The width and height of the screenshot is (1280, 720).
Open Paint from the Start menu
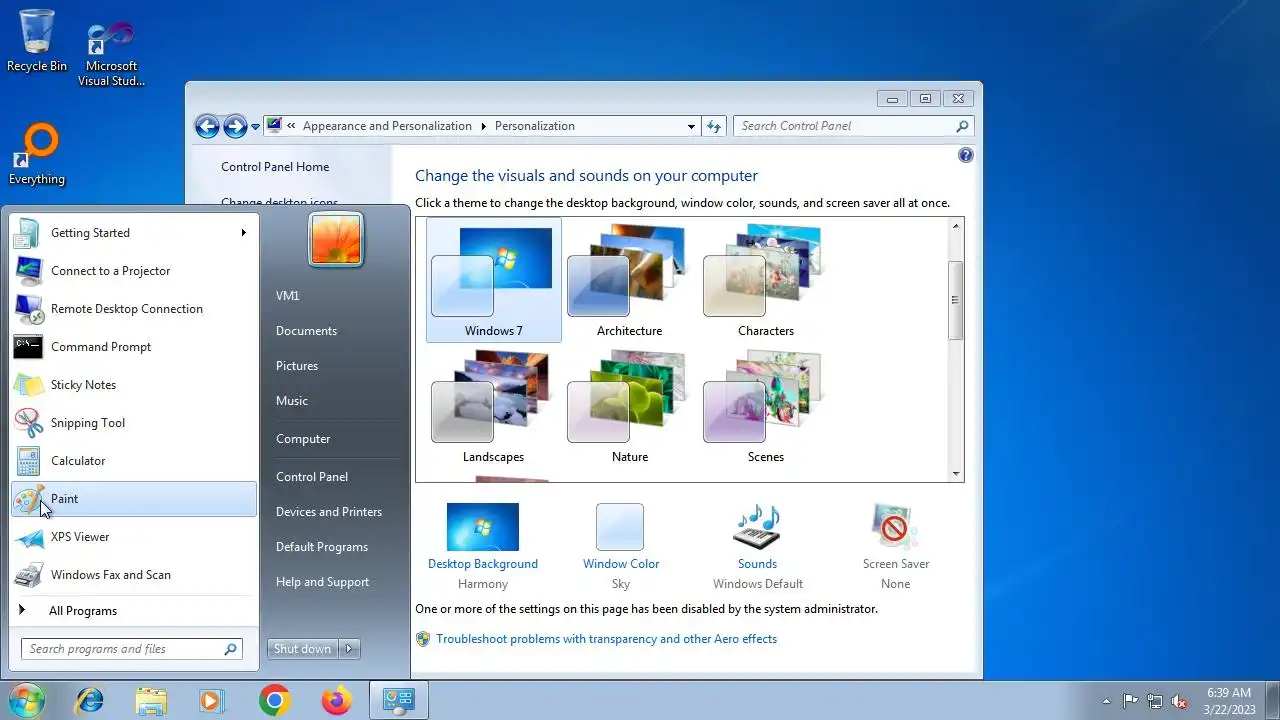click(134, 499)
